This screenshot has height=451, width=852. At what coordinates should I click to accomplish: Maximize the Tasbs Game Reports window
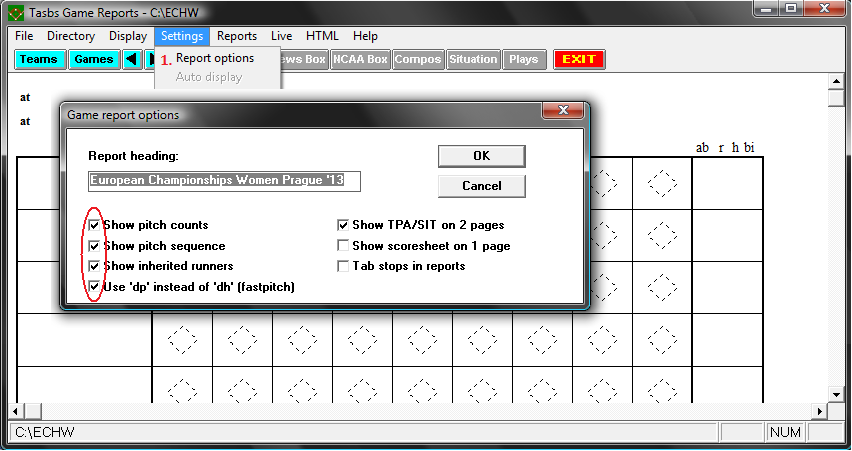pos(791,8)
